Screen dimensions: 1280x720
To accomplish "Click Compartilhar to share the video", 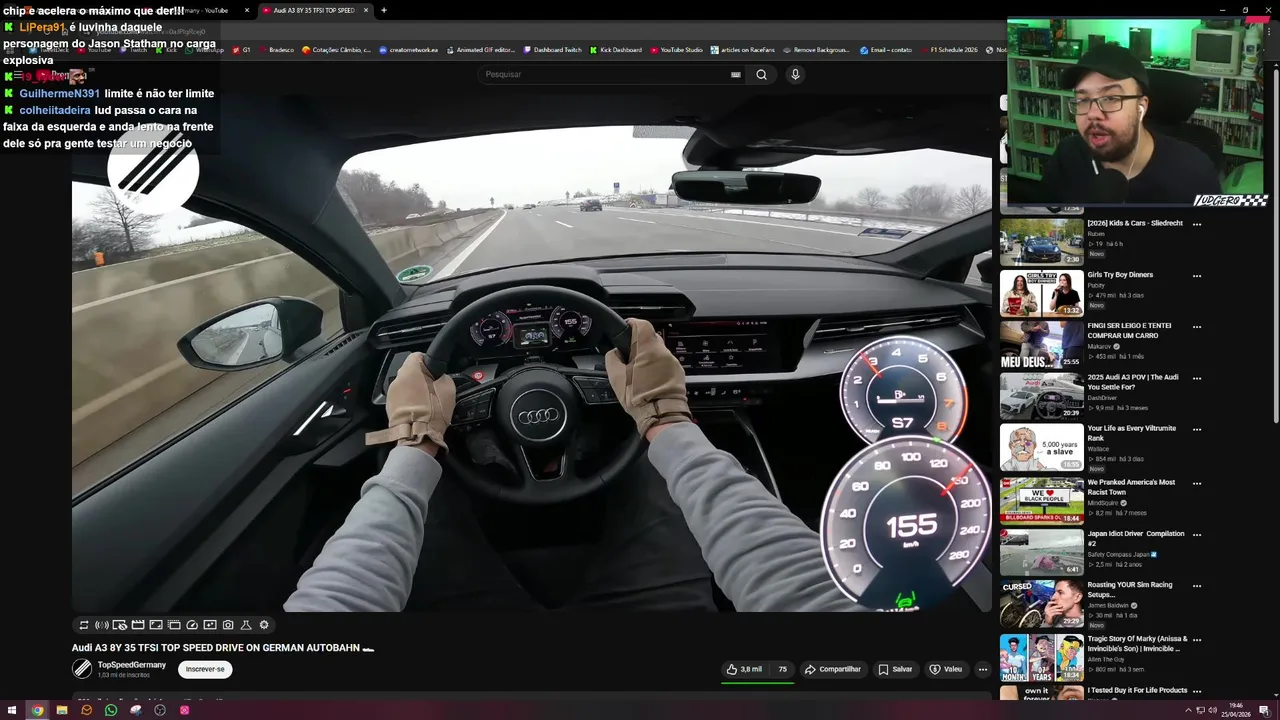I will click(832, 669).
